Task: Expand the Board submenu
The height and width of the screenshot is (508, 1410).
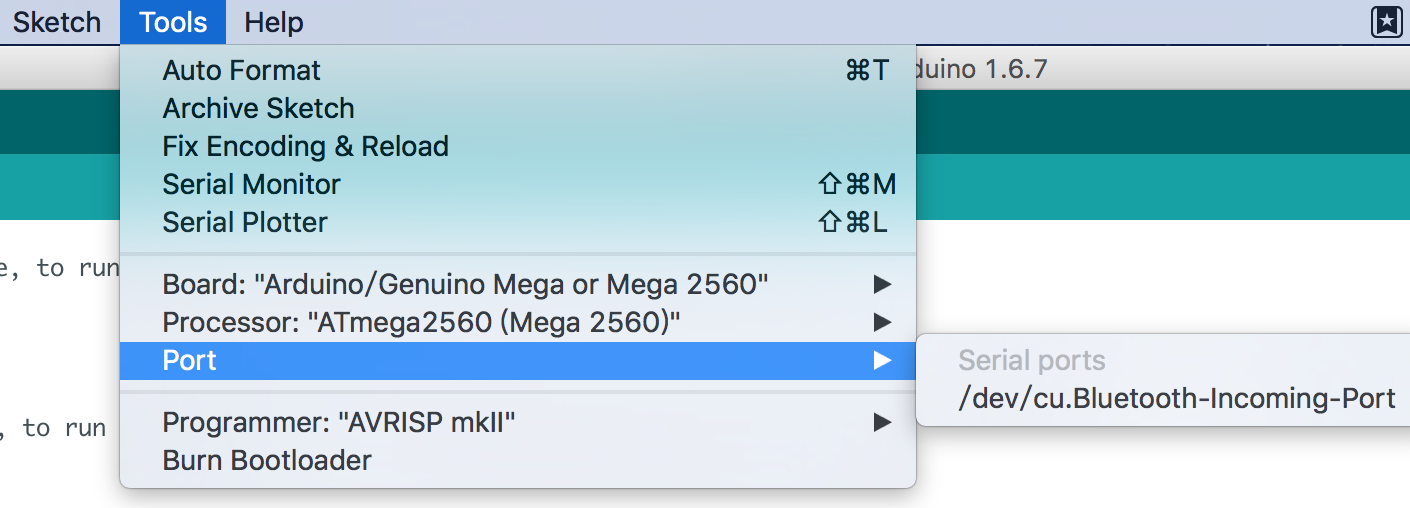Action: [518, 285]
